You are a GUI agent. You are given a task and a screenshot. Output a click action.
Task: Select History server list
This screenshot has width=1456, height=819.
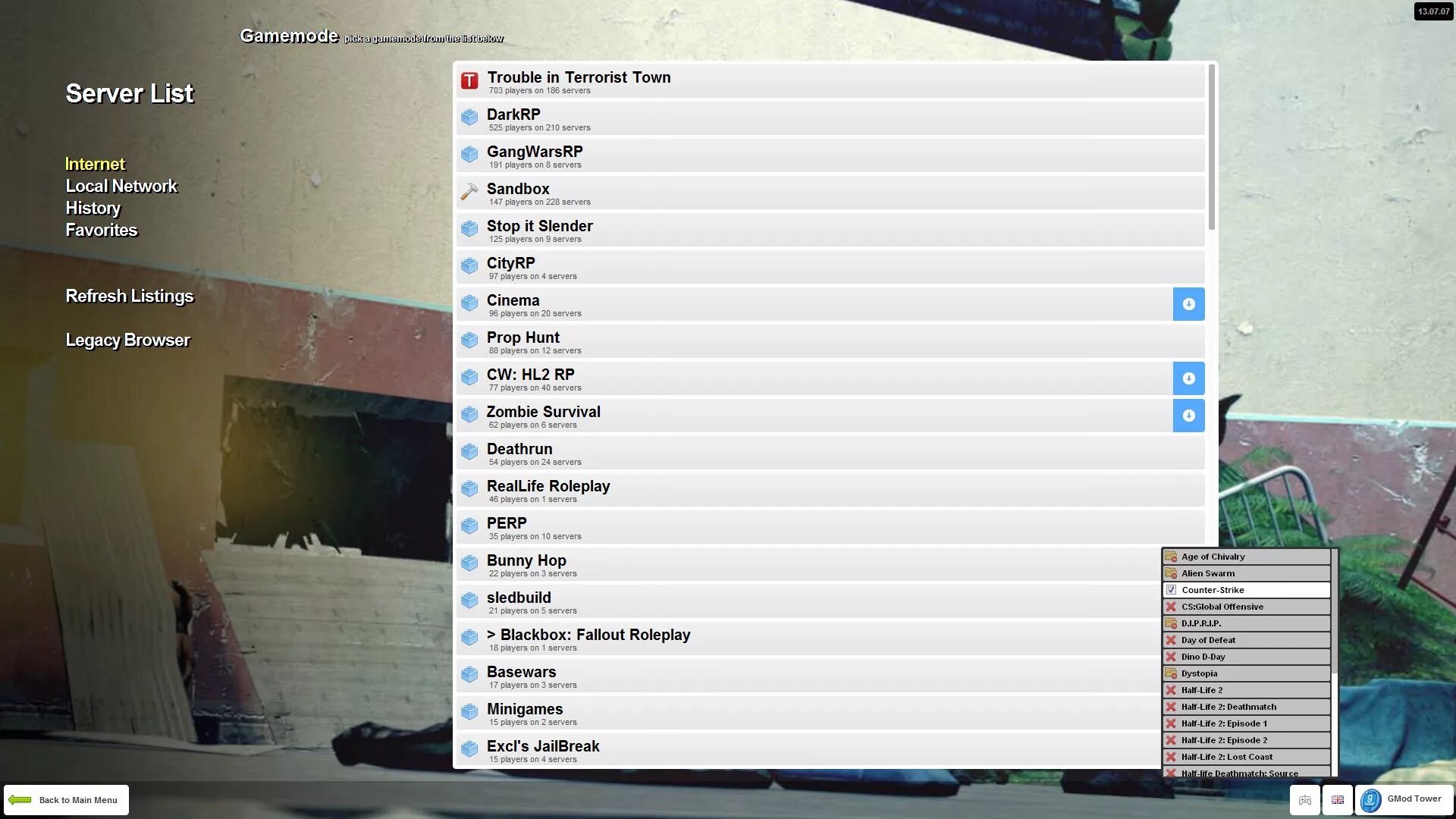93,208
